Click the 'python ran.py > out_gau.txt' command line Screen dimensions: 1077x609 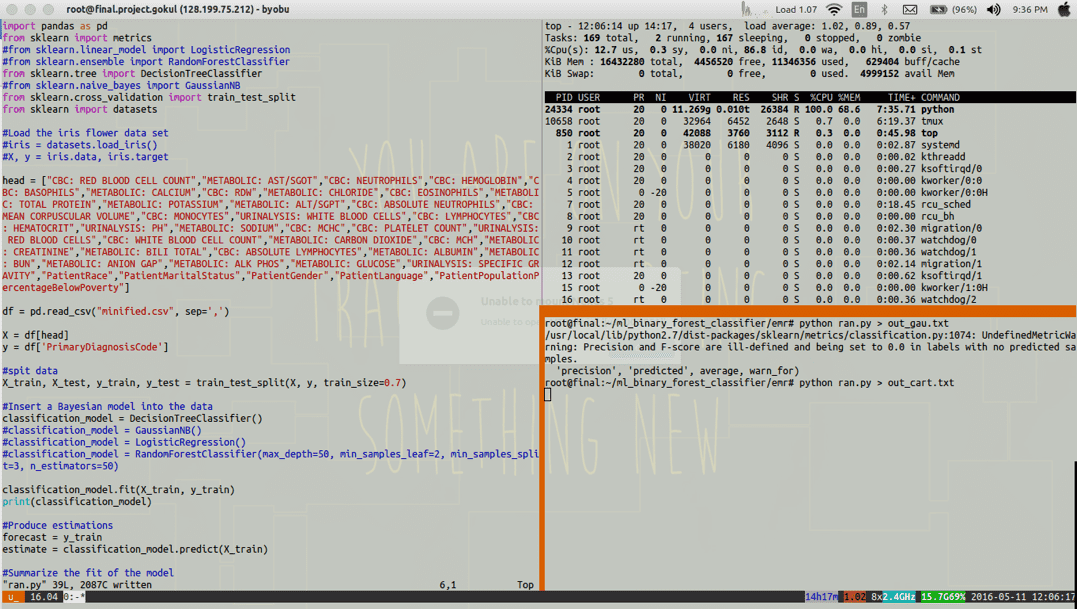[874, 323]
